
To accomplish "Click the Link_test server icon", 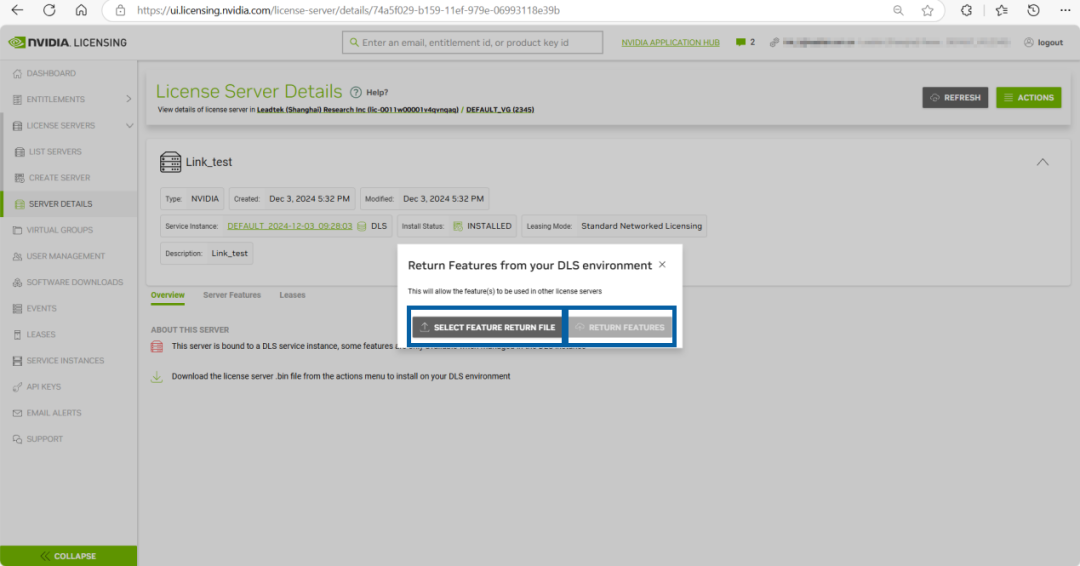I will pyautogui.click(x=170, y=162).
